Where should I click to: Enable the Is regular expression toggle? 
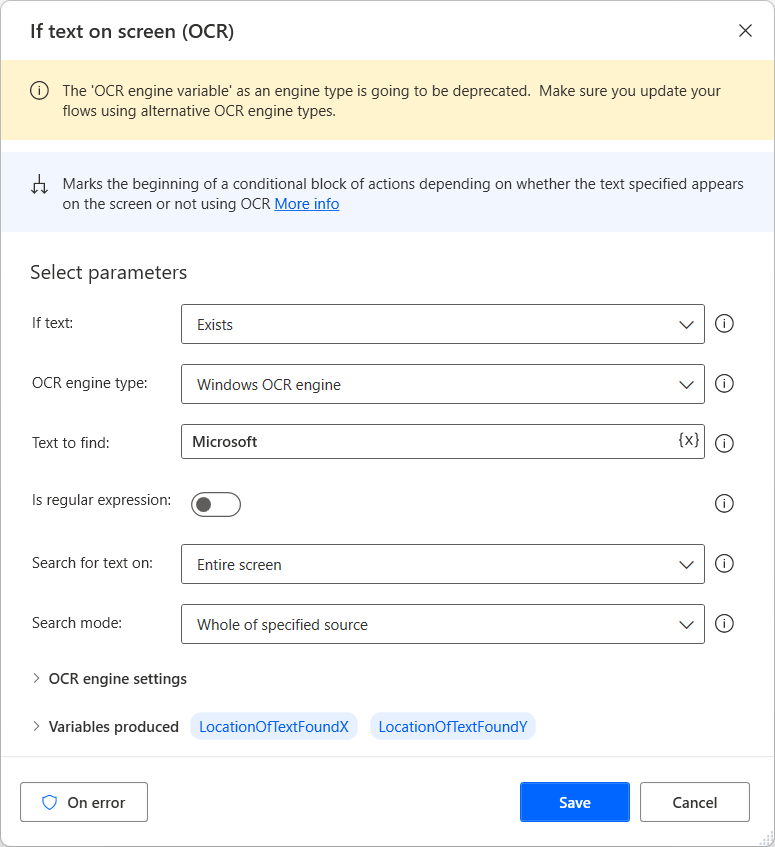215,504
